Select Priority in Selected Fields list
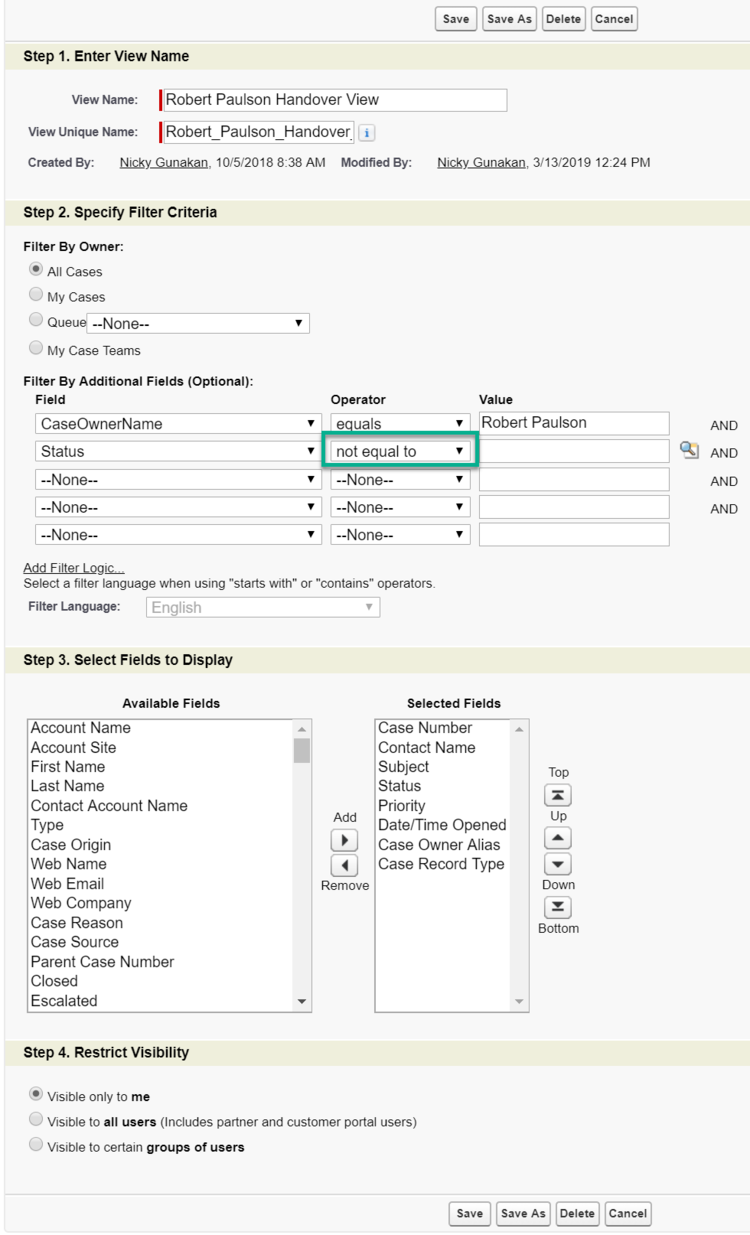Screen dimensions: 750x1235 click(x=402, y=806)
